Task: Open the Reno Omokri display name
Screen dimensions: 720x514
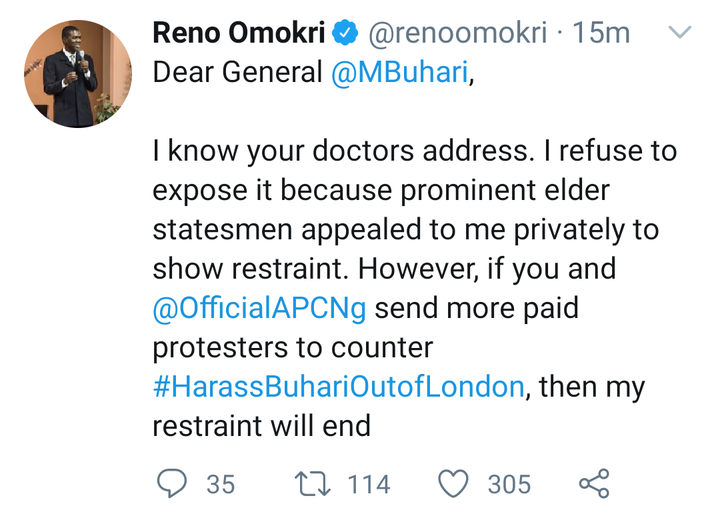Action: click(239, 33)
